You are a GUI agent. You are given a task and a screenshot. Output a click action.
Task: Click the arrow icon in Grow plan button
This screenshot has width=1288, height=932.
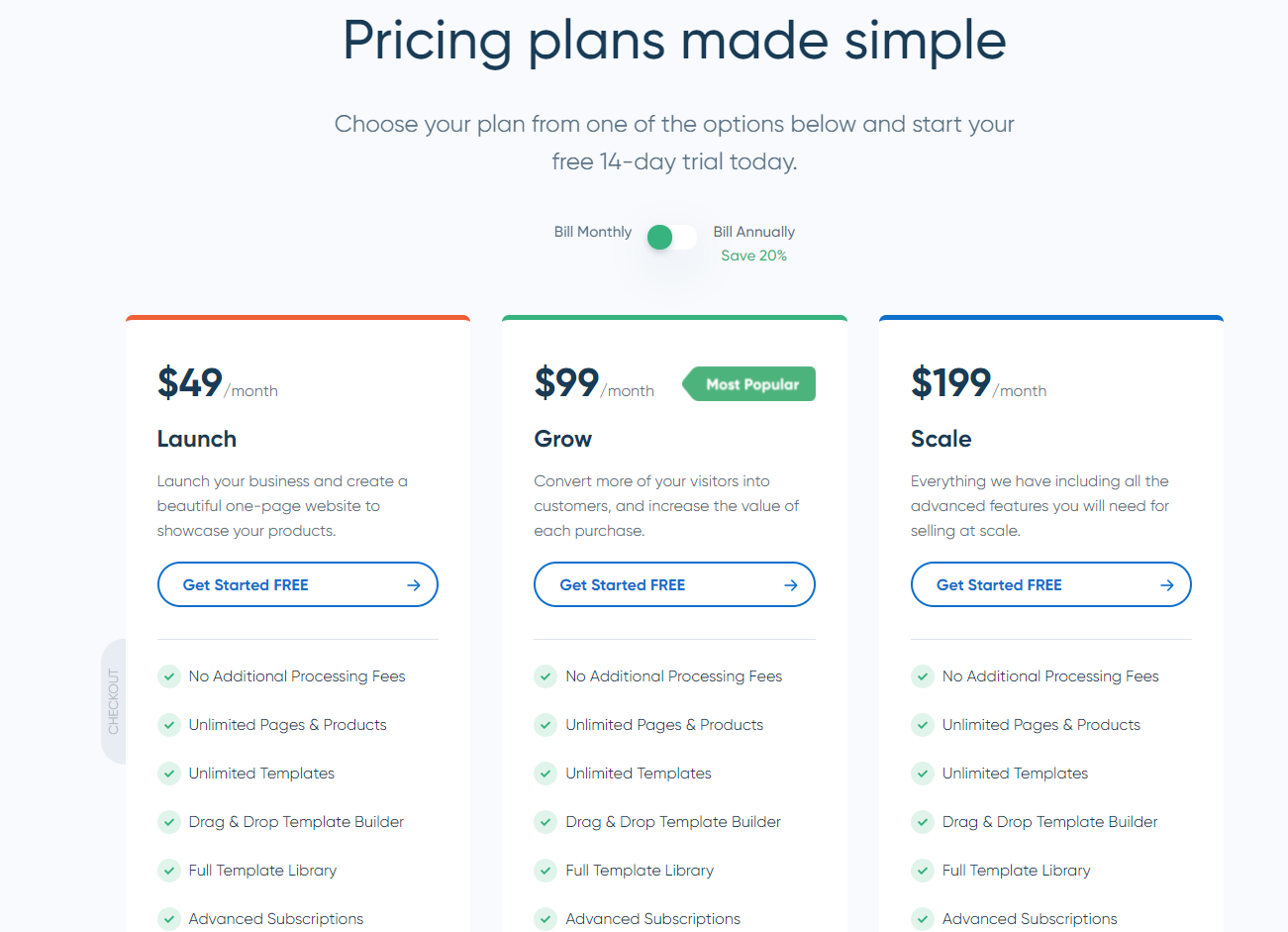pyautogui.click(x=791, y=585)
